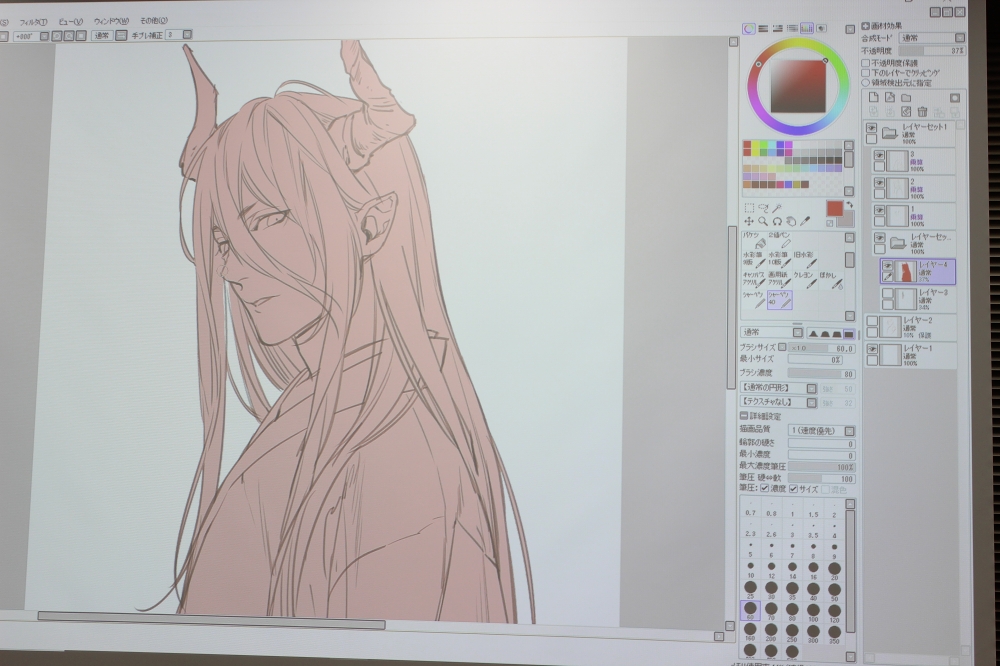
Task: Open 【テクスチャなし】 texture dropdown
Action: coord(778,402)
